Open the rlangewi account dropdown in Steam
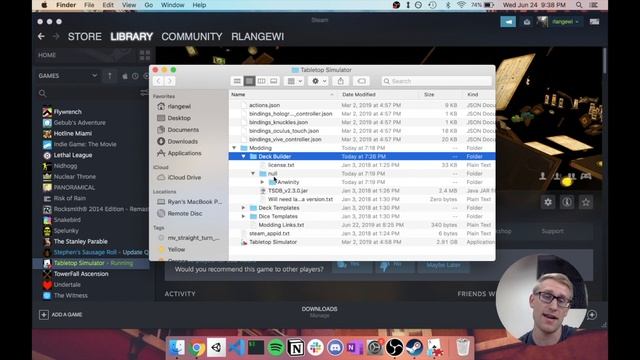This screenshot has height=360, width=640. [565, 22]
